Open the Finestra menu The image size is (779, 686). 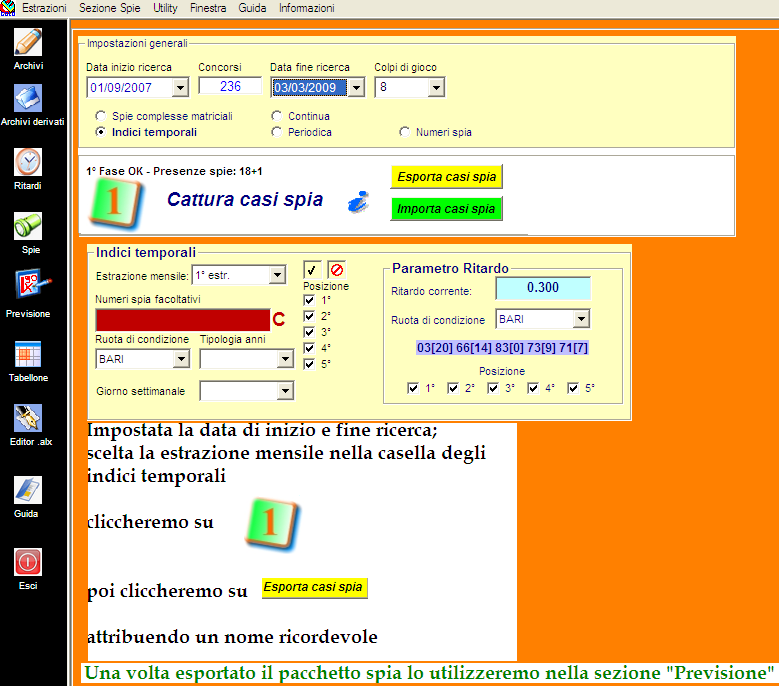pos(208,8)
